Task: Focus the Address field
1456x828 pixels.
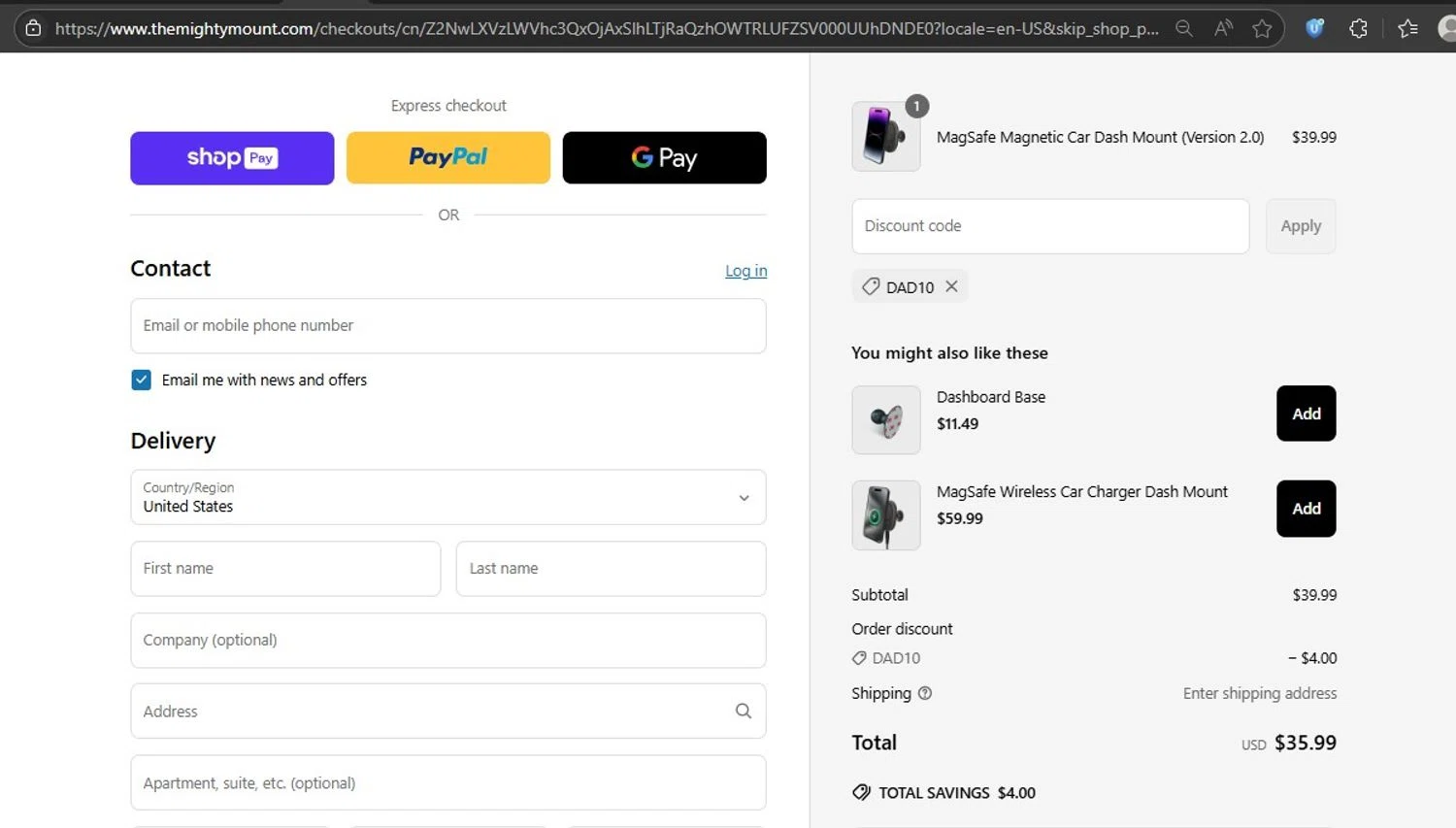Action: [x=448, y=712]
